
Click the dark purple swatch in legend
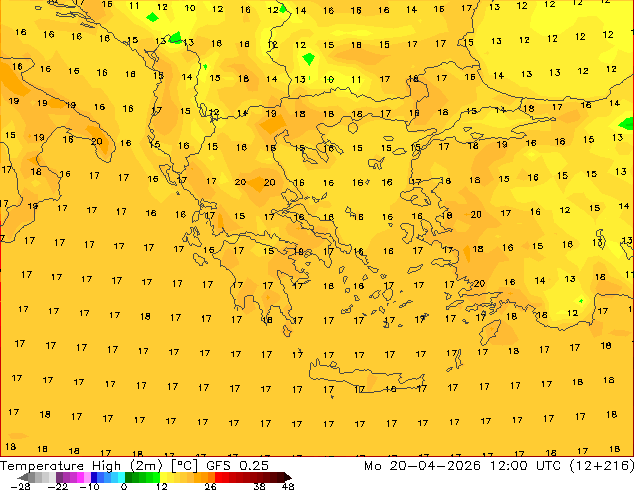click(59, 477)
